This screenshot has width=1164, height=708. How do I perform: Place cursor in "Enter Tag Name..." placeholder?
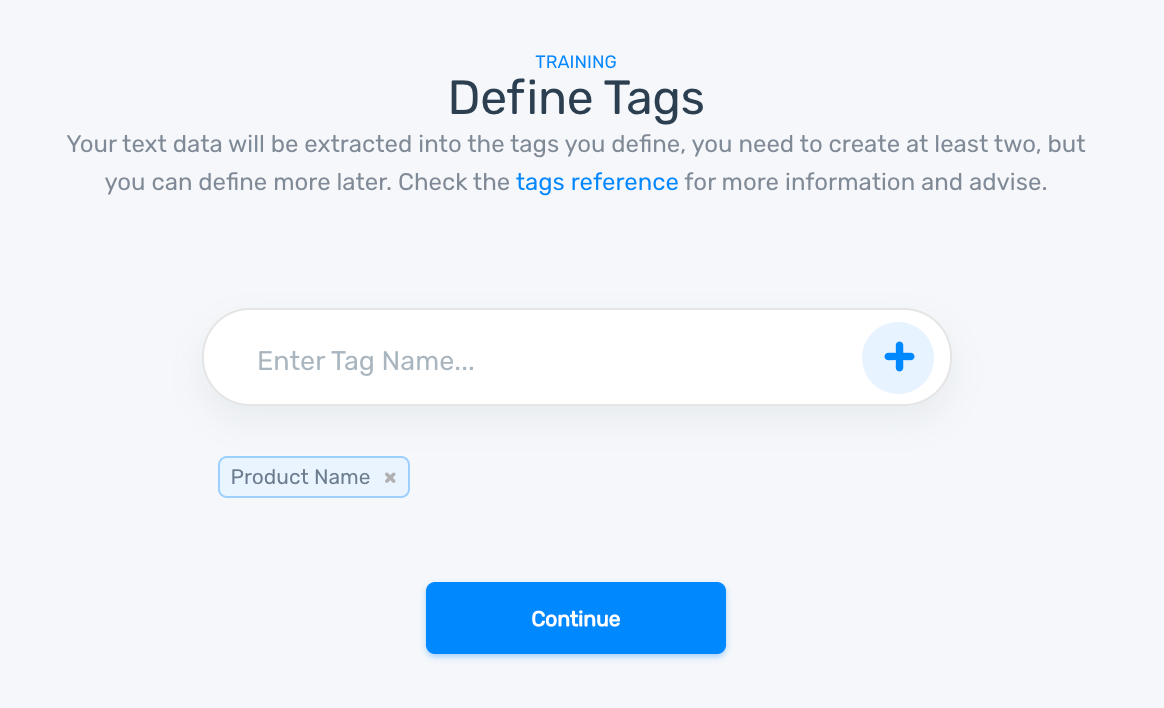click(x=366, y=361)
